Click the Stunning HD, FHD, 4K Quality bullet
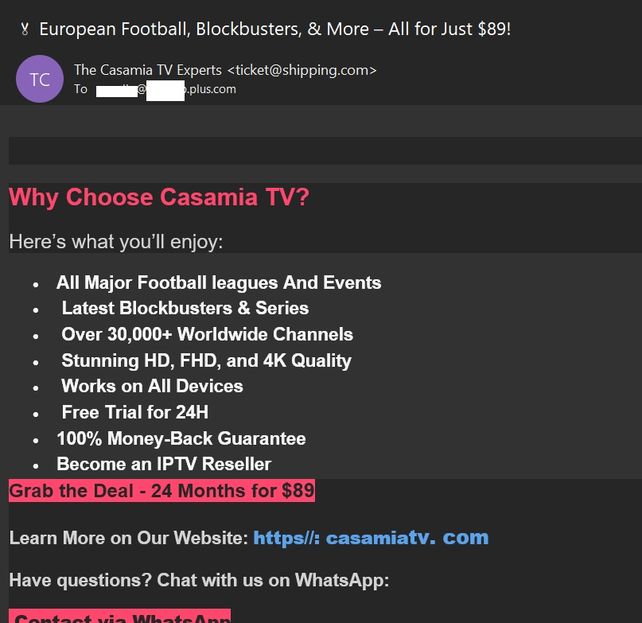Image resolution: width=642 pixels, height=623 pixels. pyautogui.click(x=206, y=360)
